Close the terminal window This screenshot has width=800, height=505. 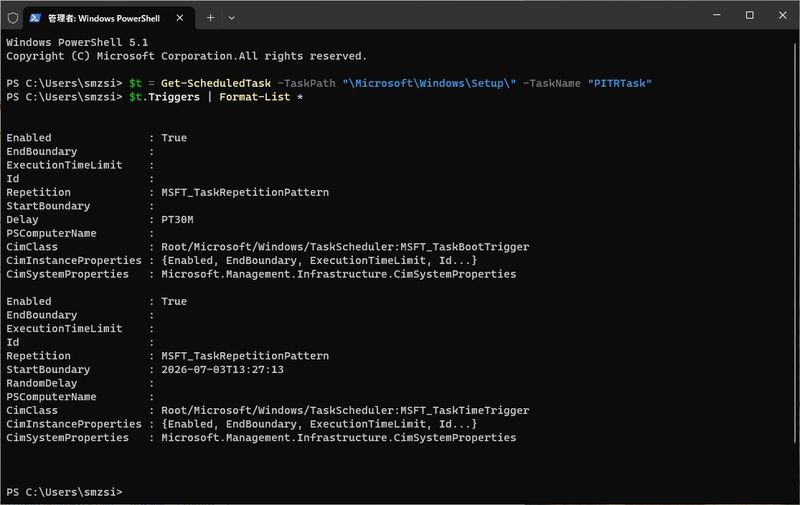[783, 15]
